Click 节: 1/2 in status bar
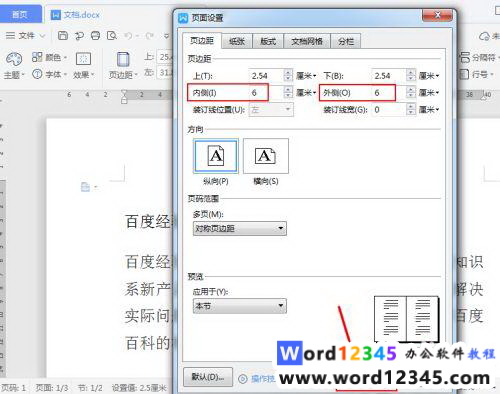Viewport: 500px width, 394px height. click(90, 388)
